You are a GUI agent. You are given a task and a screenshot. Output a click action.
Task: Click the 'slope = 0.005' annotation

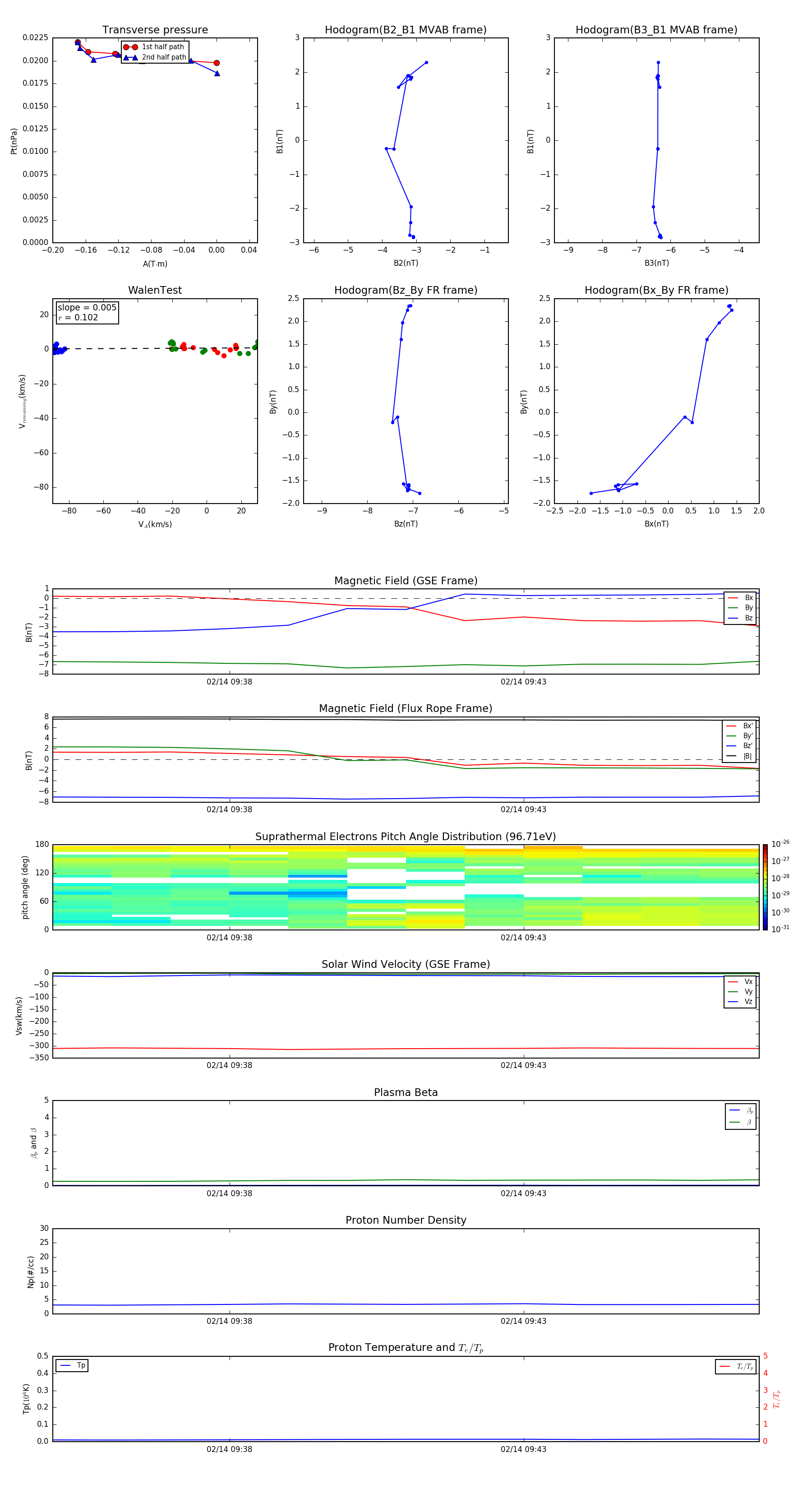click(x=87, y=308)
